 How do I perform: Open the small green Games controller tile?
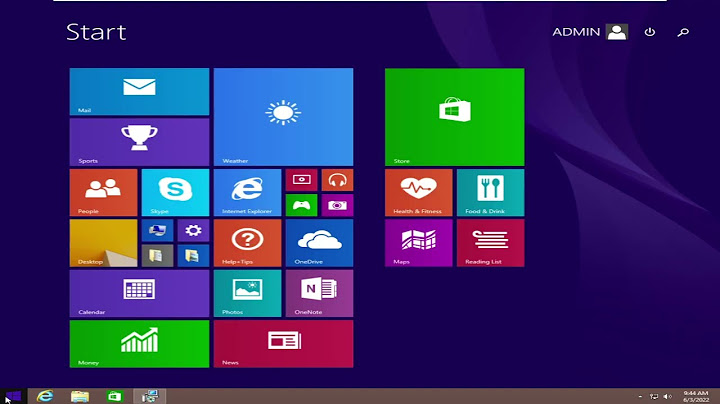[x=301, y=205]
